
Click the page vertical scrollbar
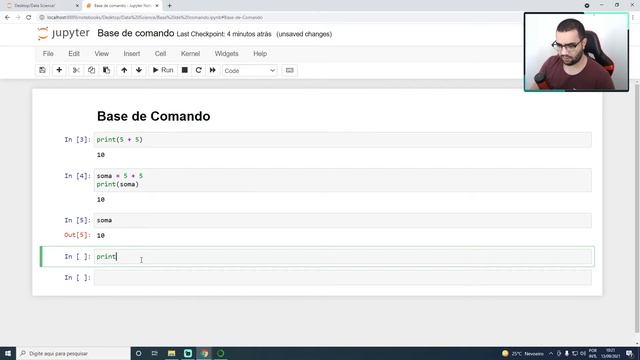(x=637, y=208)
